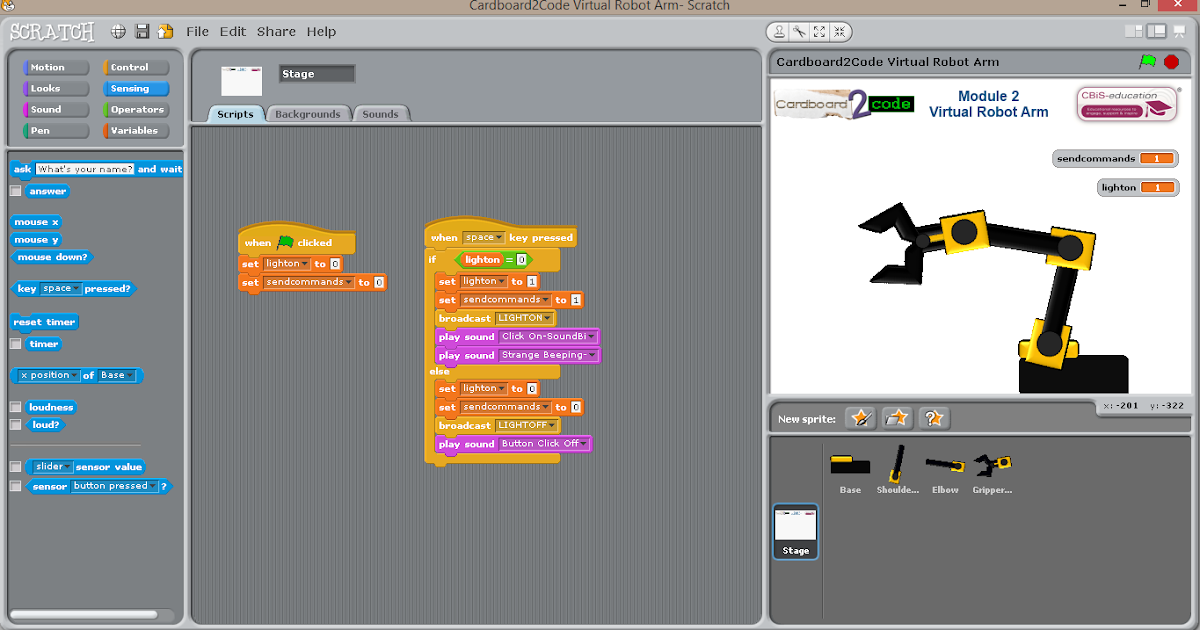Switch to the Sounds tab
This screenshot has width=1200, height=630.
click(380, 114)
